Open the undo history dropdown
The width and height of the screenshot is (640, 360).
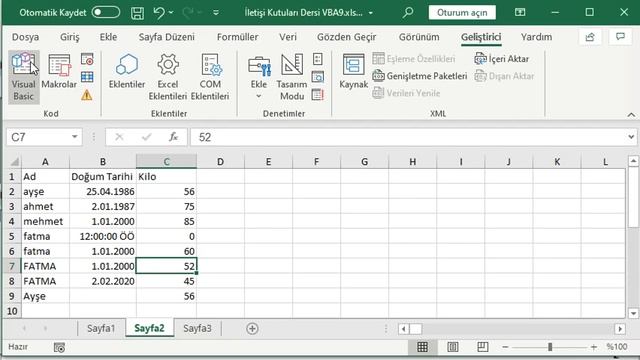point(171,13)
